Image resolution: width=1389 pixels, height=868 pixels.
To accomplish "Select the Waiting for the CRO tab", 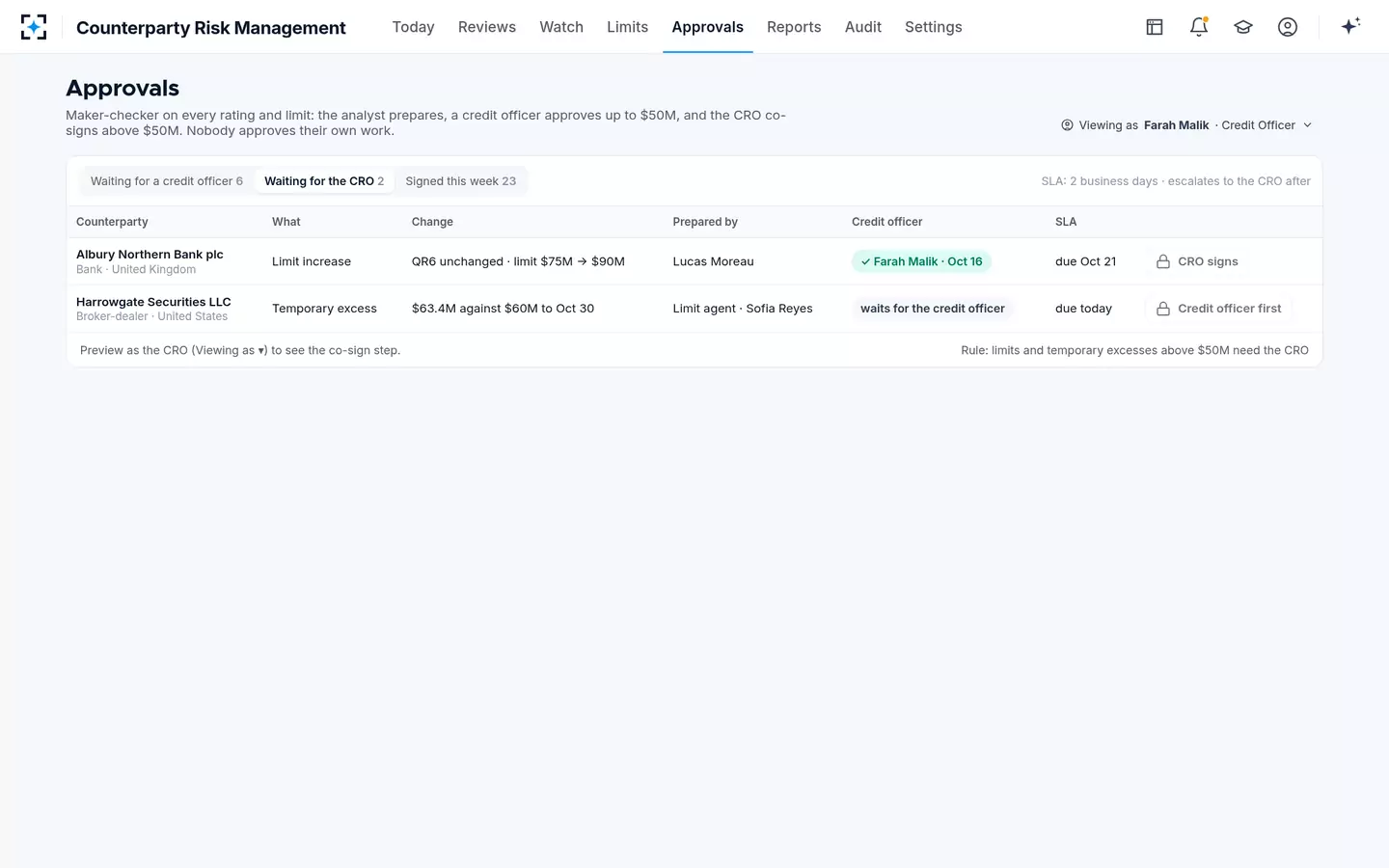I will click(x=324, y=181).
